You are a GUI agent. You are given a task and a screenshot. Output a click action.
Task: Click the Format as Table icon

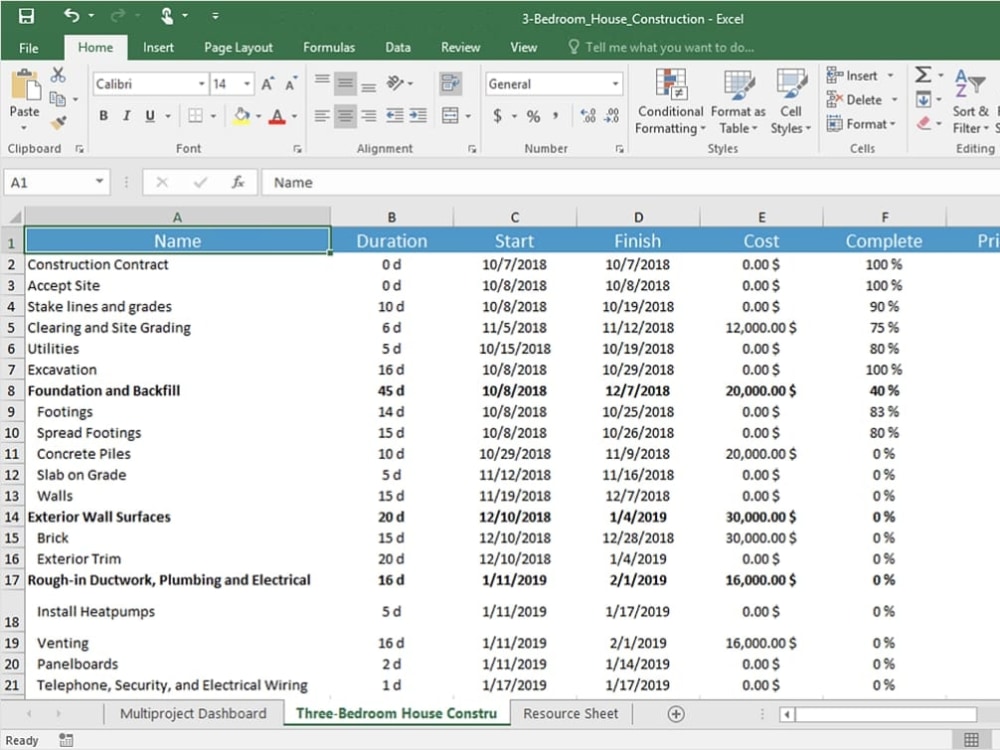coord(738,97)
